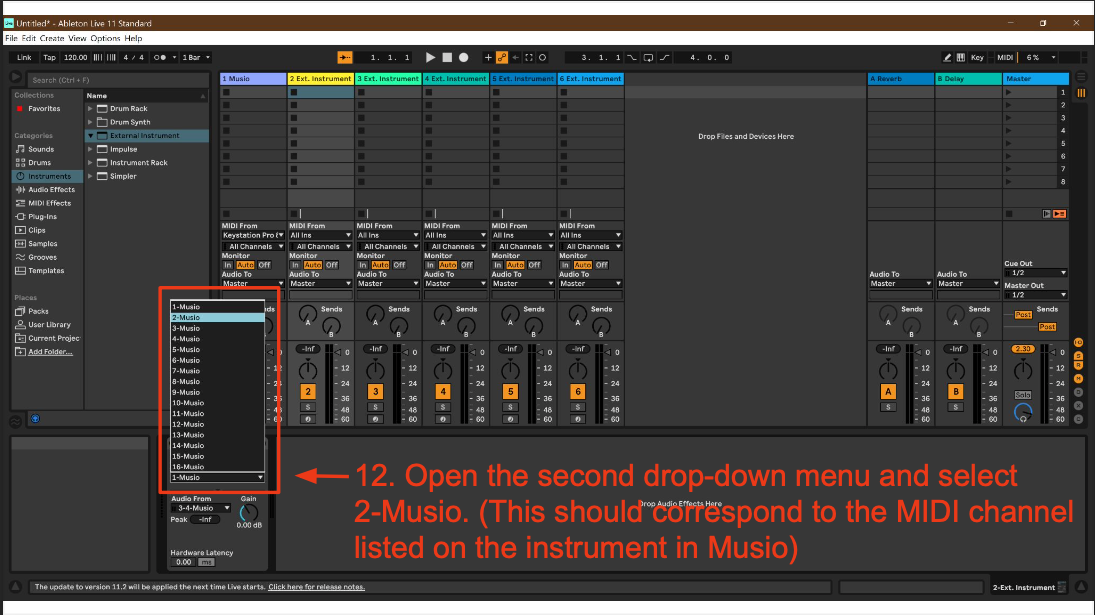
Task: Click the Tap tempo button
Action: (x=50, y=57)
